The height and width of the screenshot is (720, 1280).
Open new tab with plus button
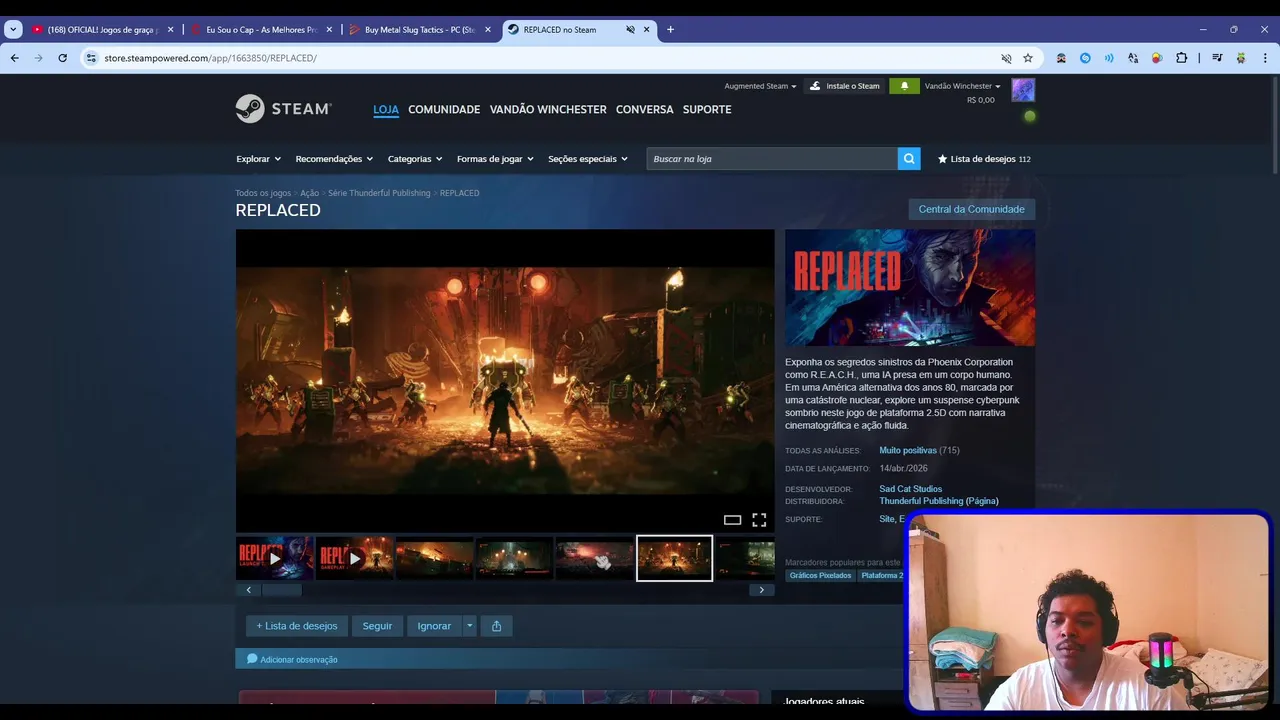(670, 29)
